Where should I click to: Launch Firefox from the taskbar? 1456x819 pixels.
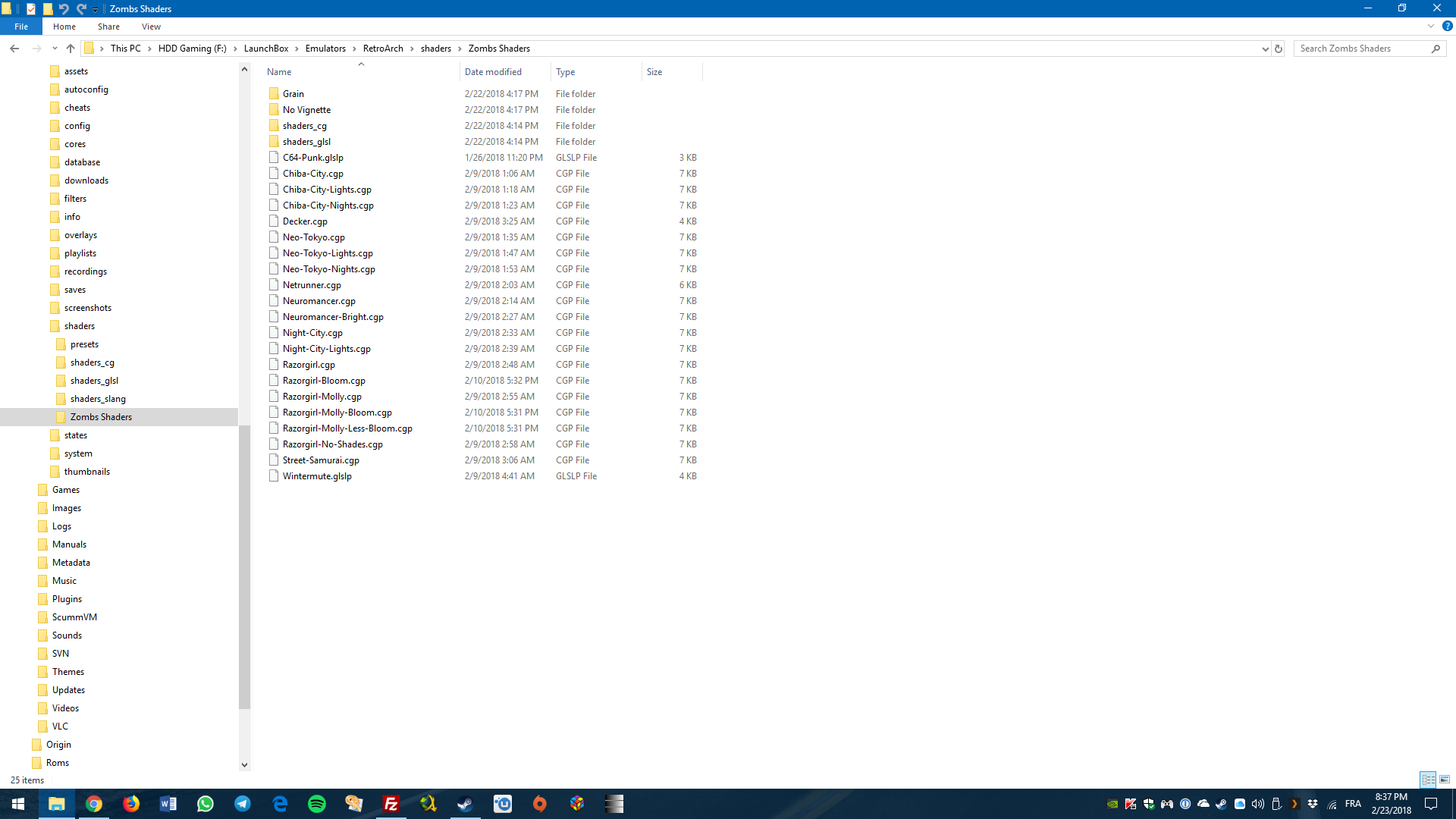click(131, 804)
